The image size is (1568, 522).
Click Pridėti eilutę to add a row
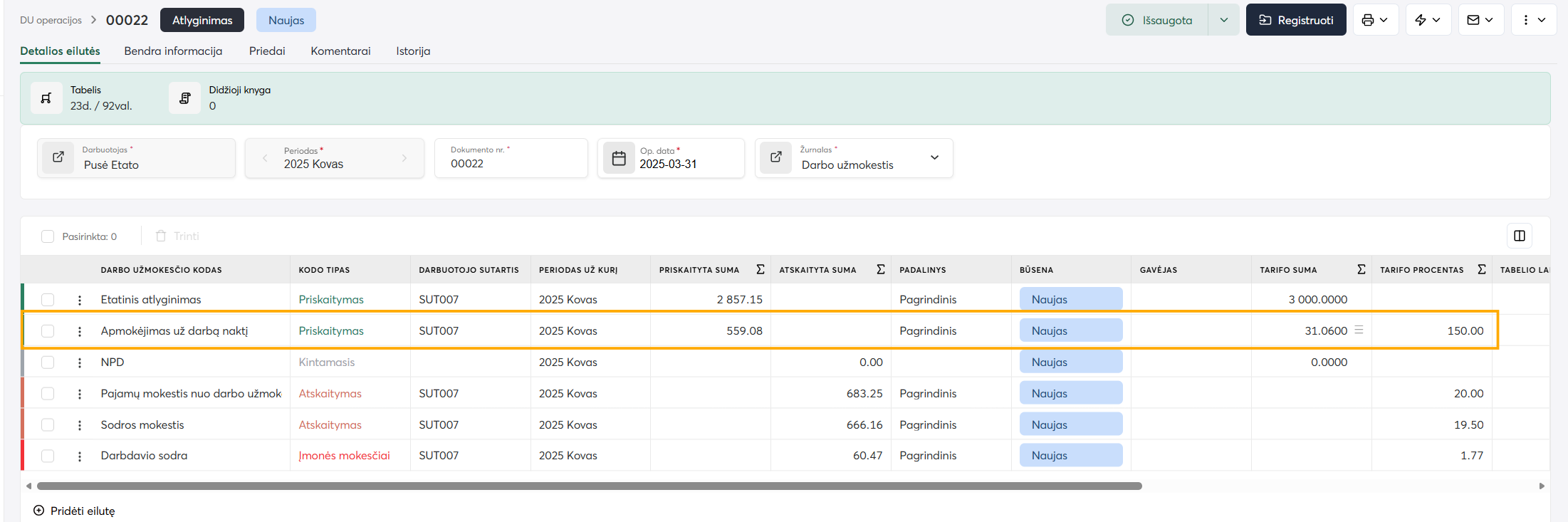click(x=74, y=511)
